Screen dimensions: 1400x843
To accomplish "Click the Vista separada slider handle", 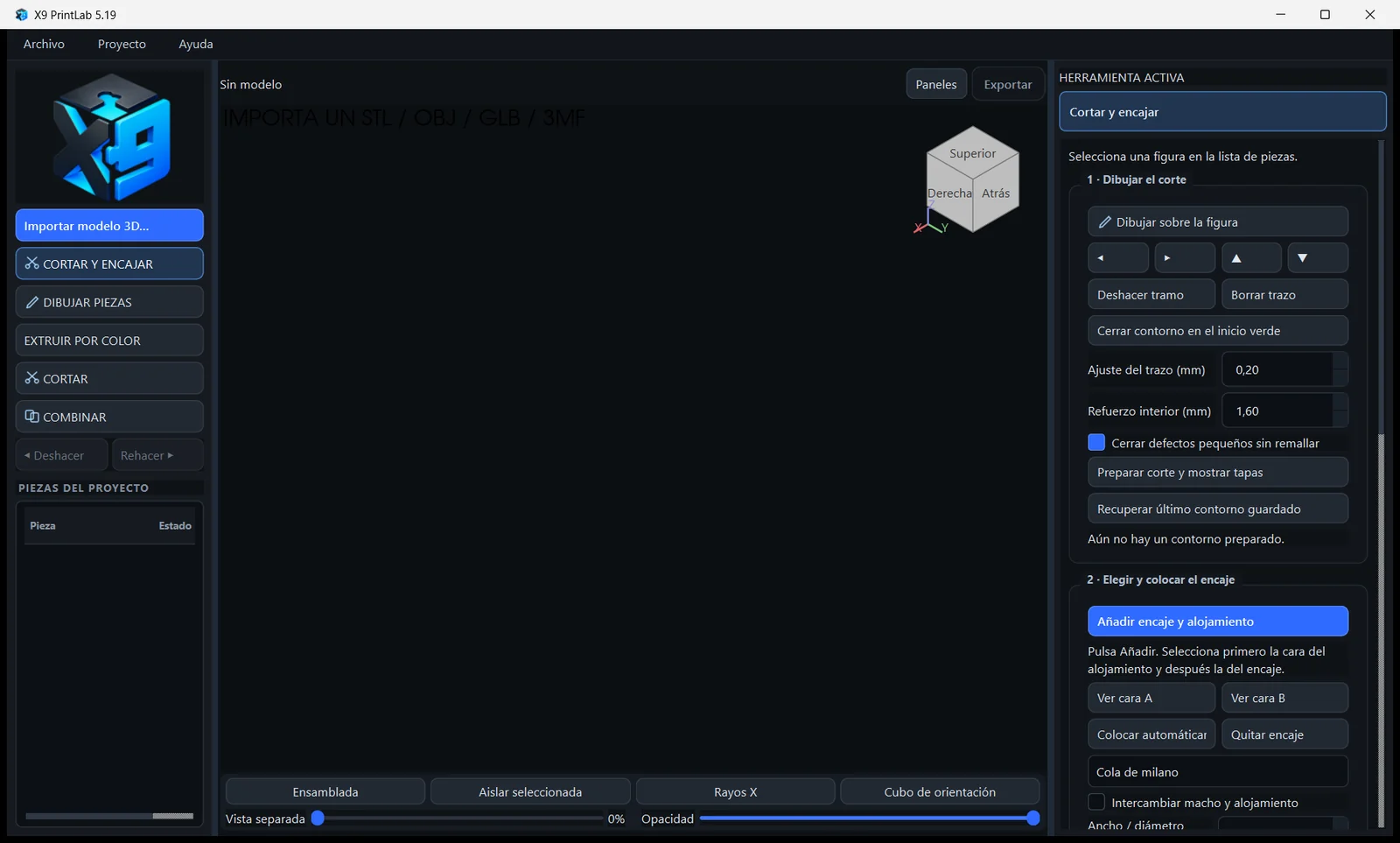I will (318, 818).
